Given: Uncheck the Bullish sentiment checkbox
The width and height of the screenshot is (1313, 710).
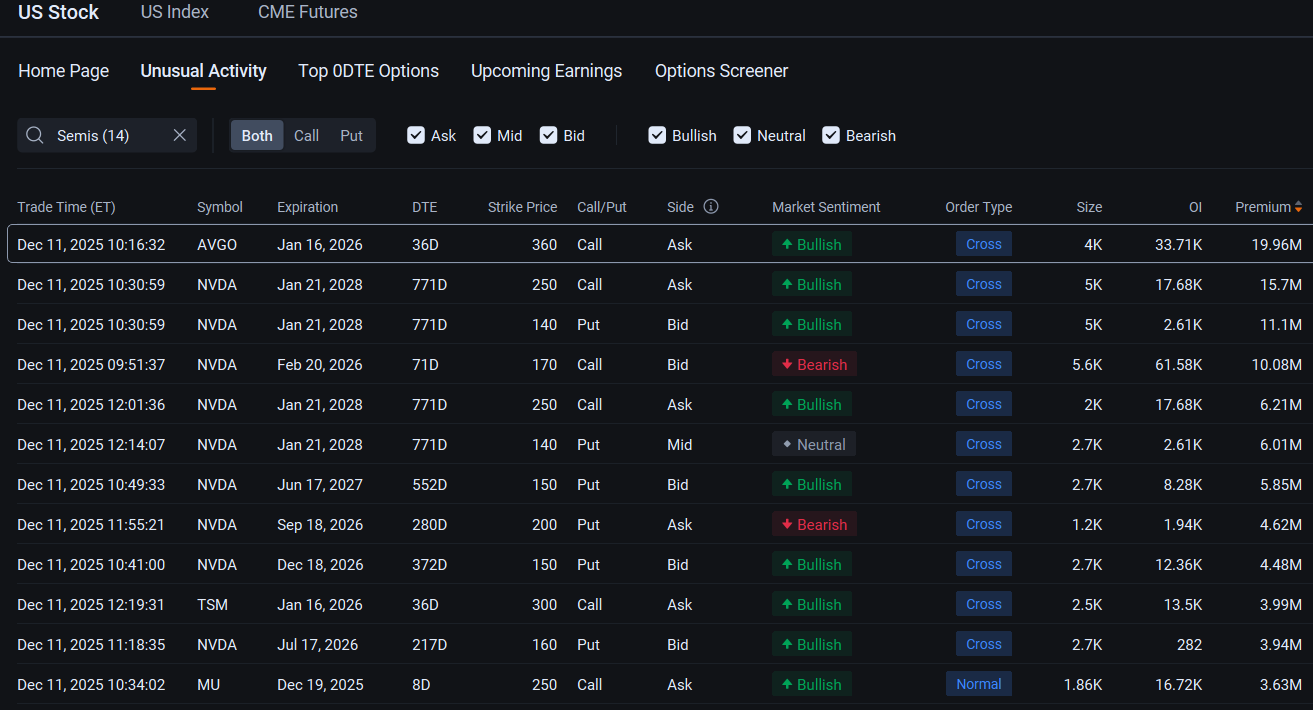Looking at the screenshot, I should point(657,135).
